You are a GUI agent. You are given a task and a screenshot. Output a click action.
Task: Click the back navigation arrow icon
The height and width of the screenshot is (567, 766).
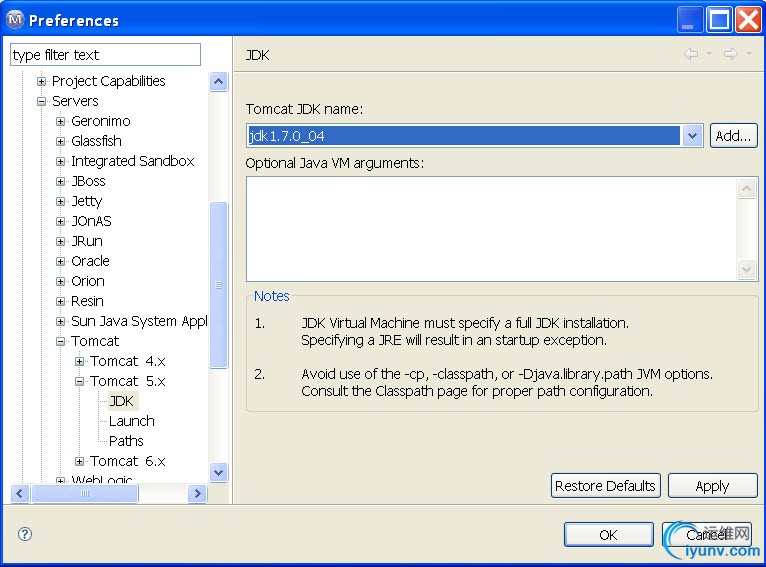point(691,54)
